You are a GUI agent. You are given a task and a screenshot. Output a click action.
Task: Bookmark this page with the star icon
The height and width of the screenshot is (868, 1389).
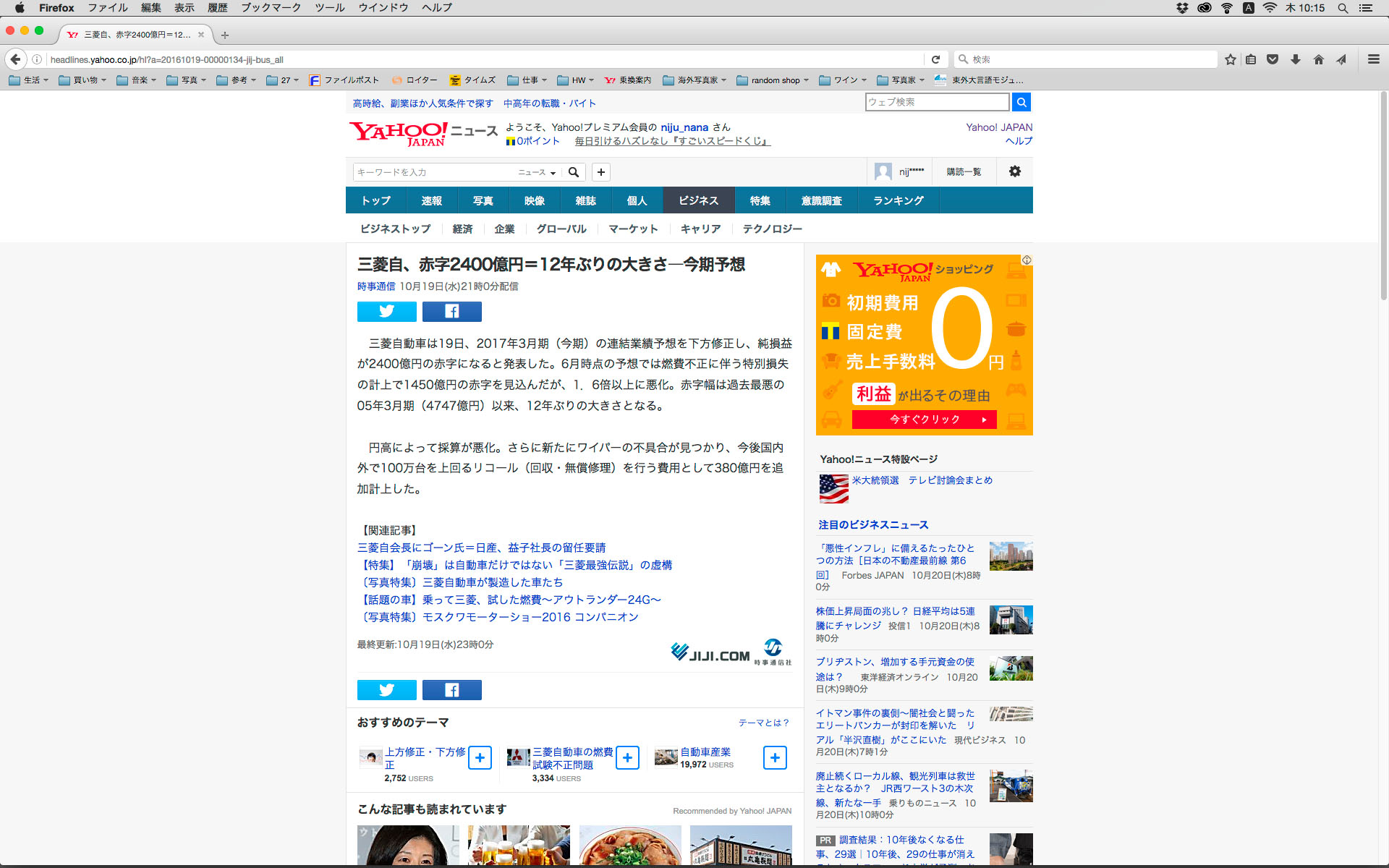click(1230, 59)
